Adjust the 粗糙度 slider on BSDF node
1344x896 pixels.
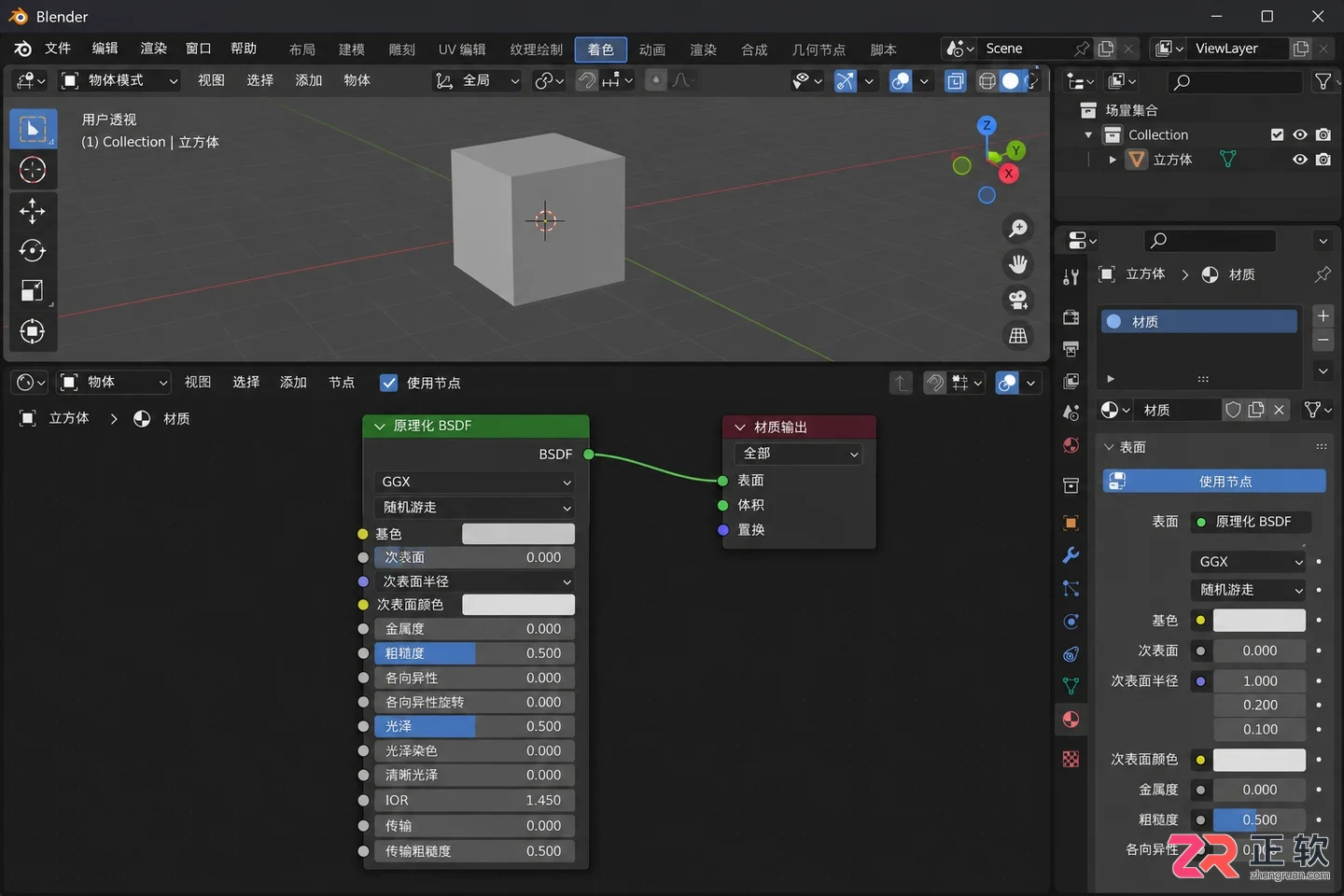click(x=474, y=653)
